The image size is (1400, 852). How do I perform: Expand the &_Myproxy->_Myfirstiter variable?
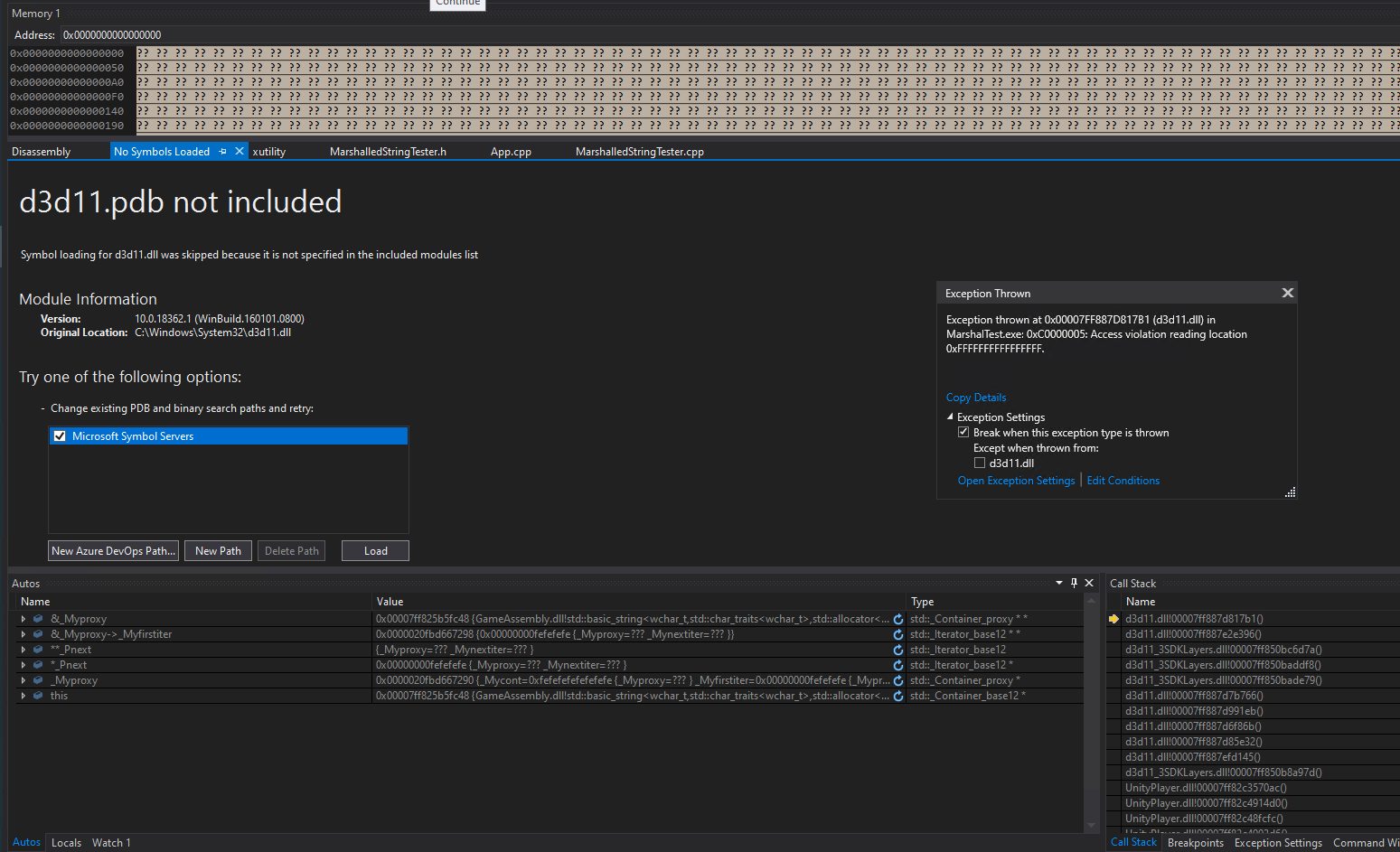point(23,634)
